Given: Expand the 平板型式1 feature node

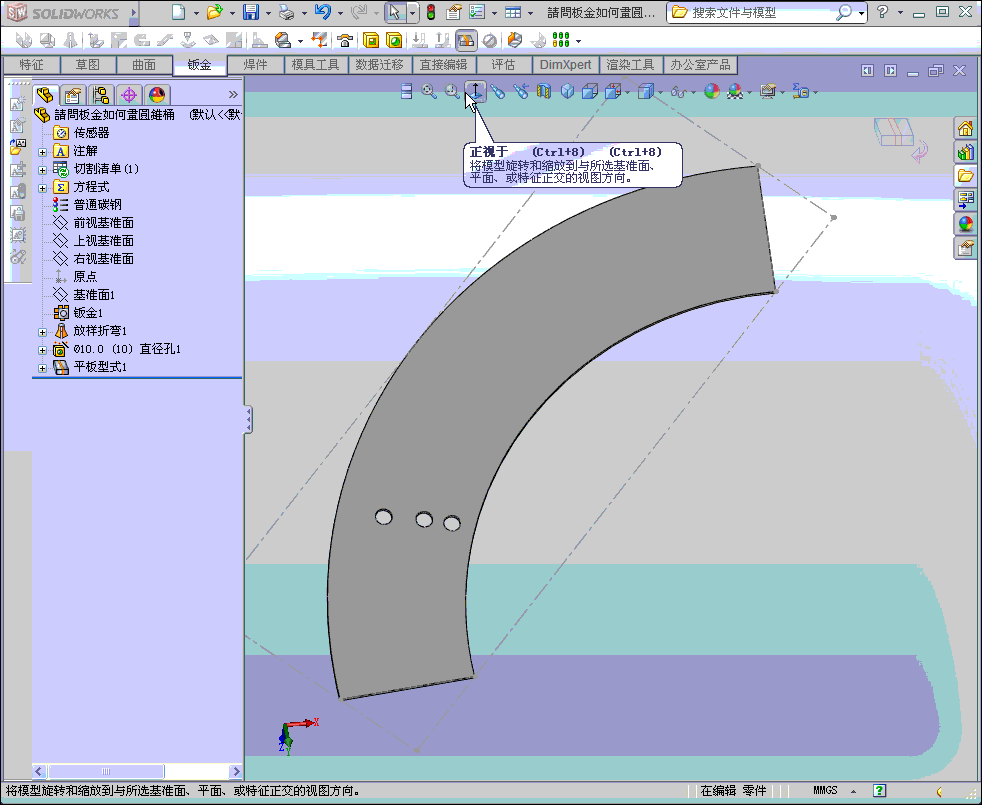Looking at the screenshot, I should click(x=43, y=368).
